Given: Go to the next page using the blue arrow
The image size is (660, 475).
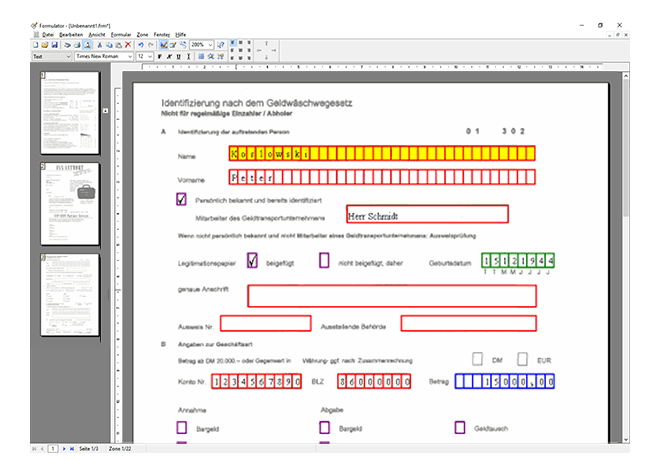Looking at the screenshot, I should pyautogui.click(x=64, y=449).
